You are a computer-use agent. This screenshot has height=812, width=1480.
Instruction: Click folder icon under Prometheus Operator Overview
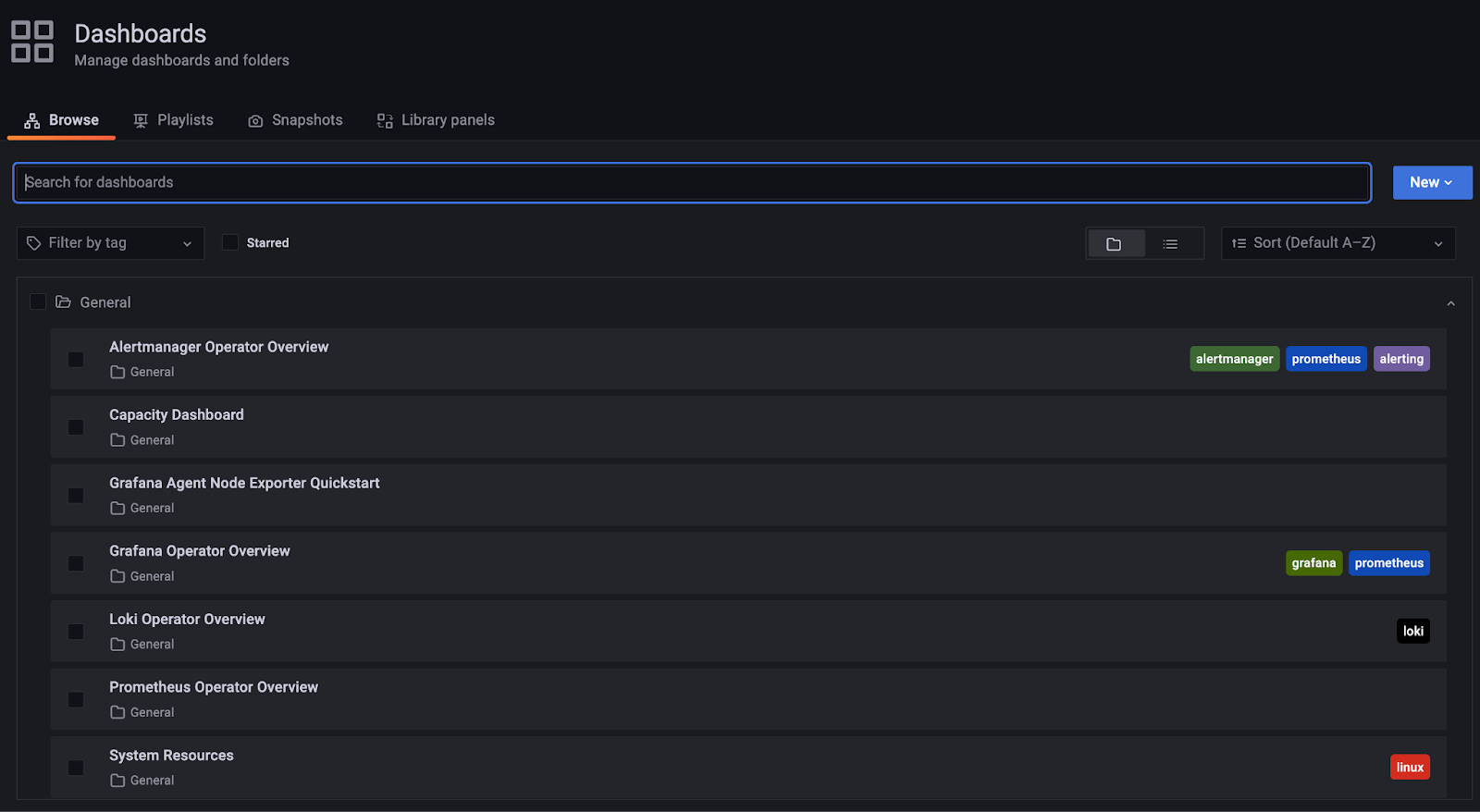[x=117, y=712]
